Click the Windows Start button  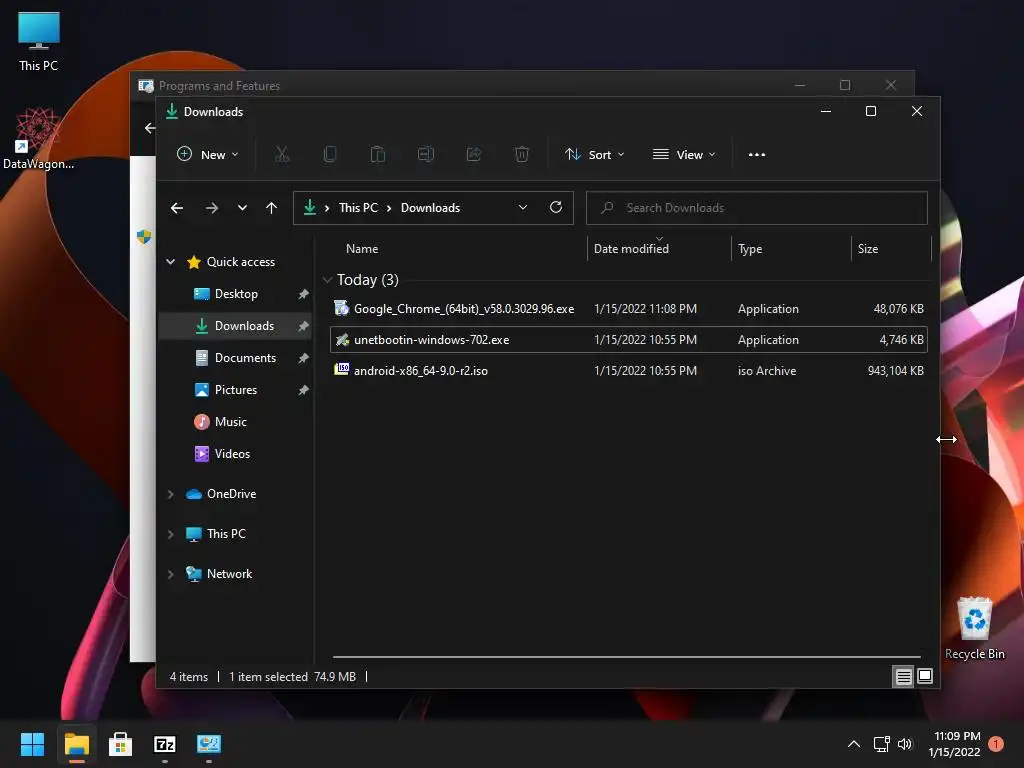click(32, 744)
